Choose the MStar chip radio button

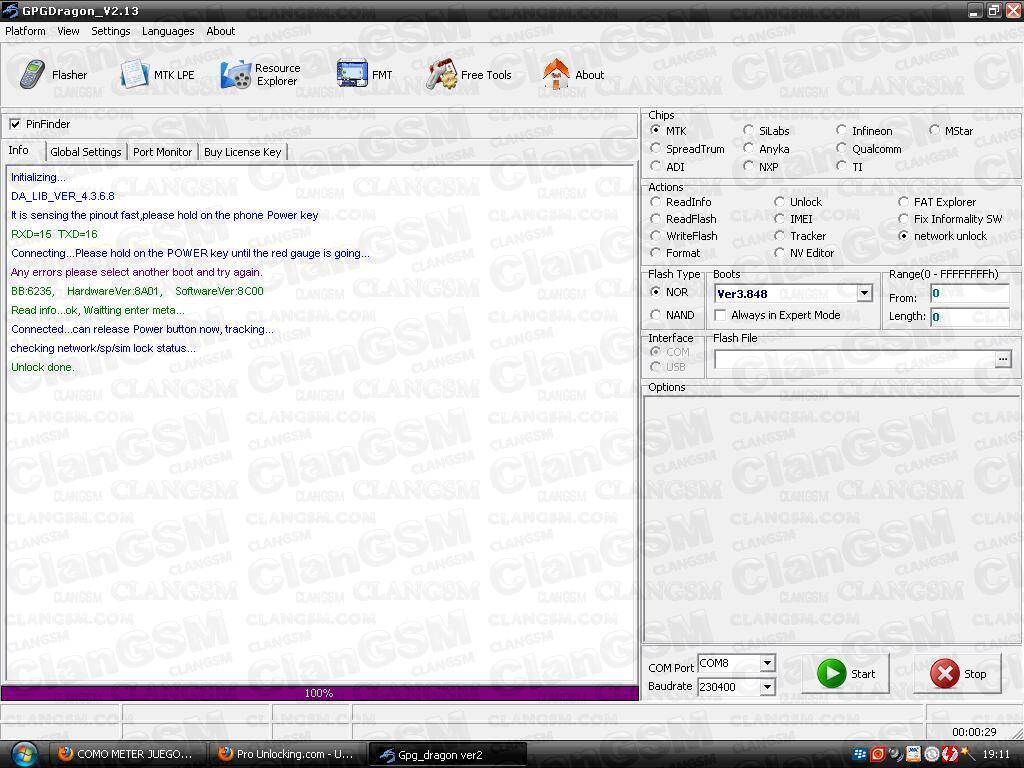[934, 131]
